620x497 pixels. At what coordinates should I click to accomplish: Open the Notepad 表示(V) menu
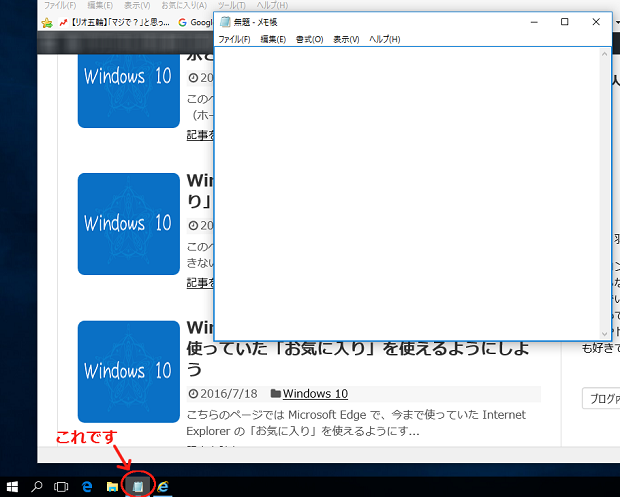tap(346, 39)
